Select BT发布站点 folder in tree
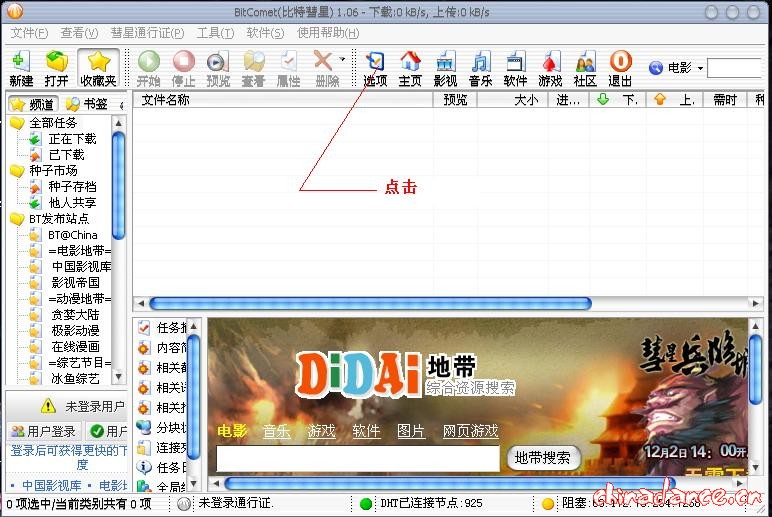 click(x=59, y=219)
